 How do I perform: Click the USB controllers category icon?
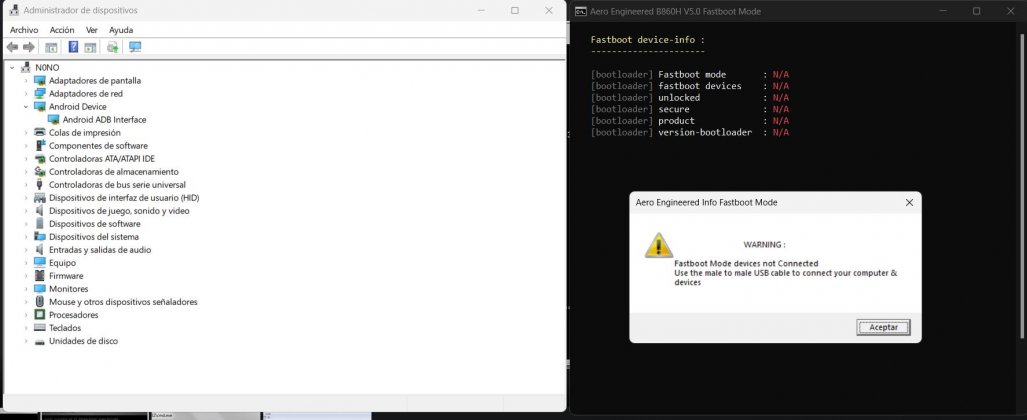pos(40,185)
